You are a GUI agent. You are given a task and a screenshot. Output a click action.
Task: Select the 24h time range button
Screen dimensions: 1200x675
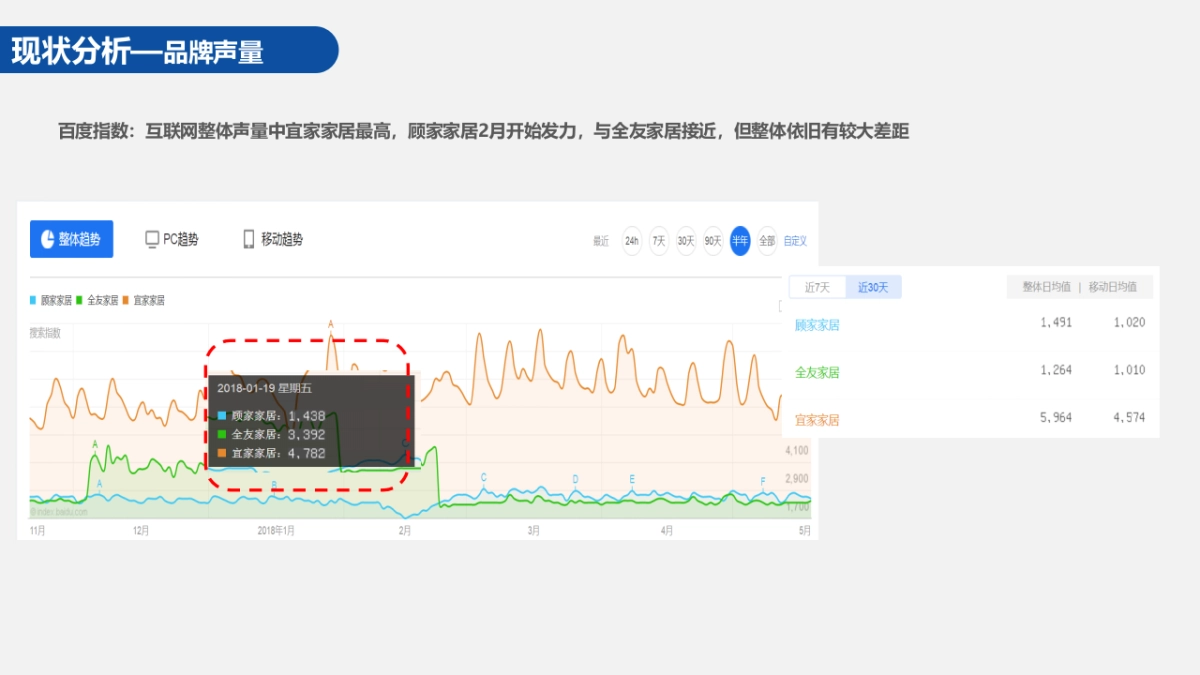(631, 242)
